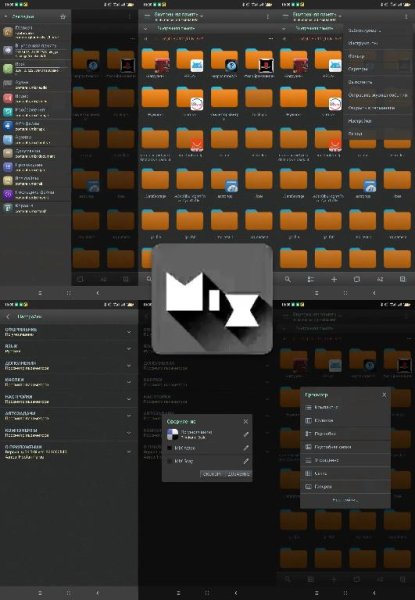
Task: Tap the reset button beside Добавить in skins dialog
Action: pyautogui.click(x=212, y=474)
